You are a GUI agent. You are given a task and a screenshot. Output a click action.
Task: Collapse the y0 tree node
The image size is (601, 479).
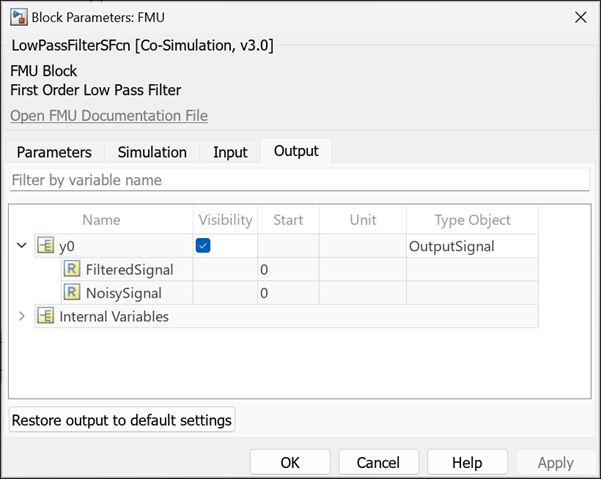tap(22, 246)
